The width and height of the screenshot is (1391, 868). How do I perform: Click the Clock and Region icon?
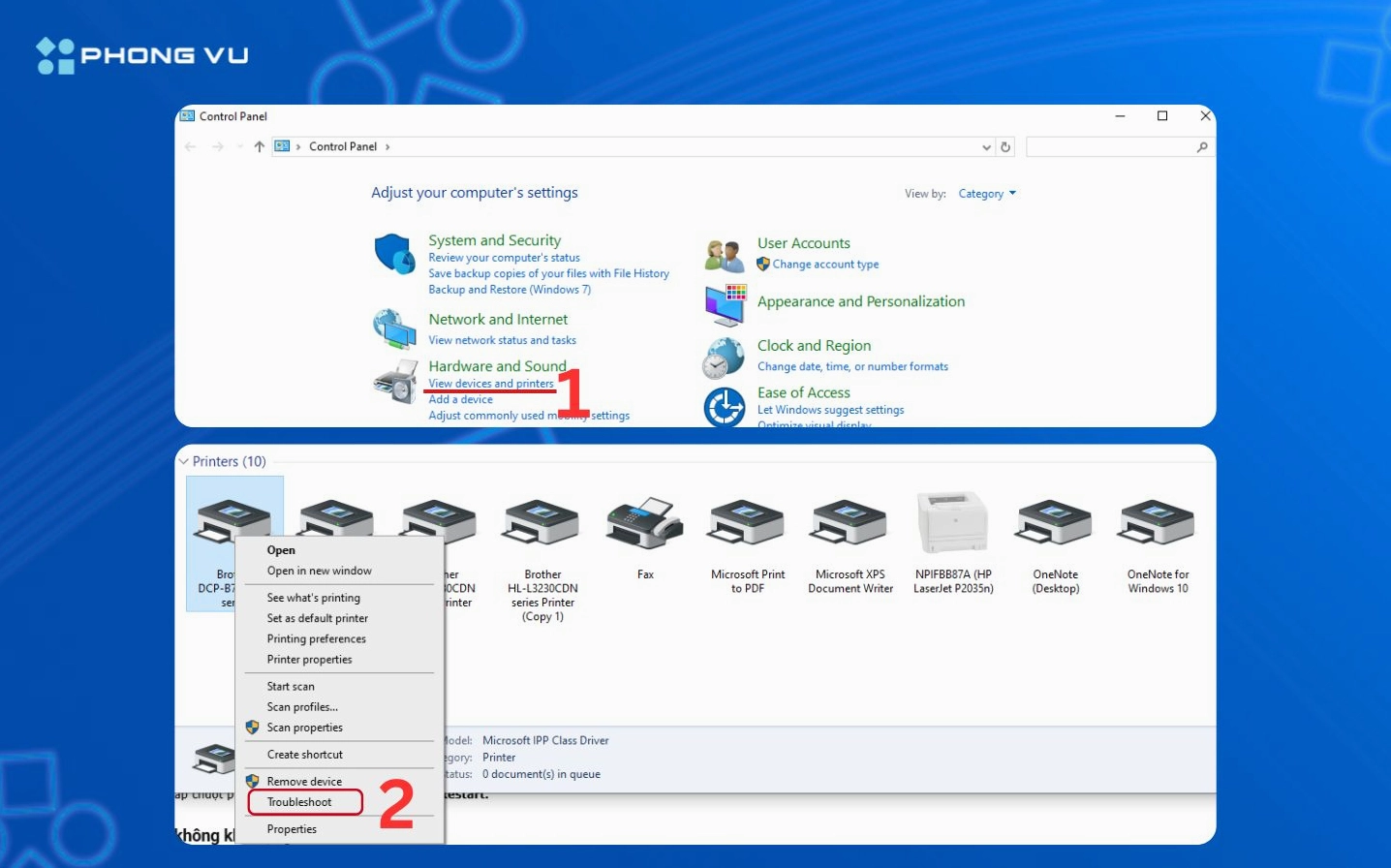724,358
